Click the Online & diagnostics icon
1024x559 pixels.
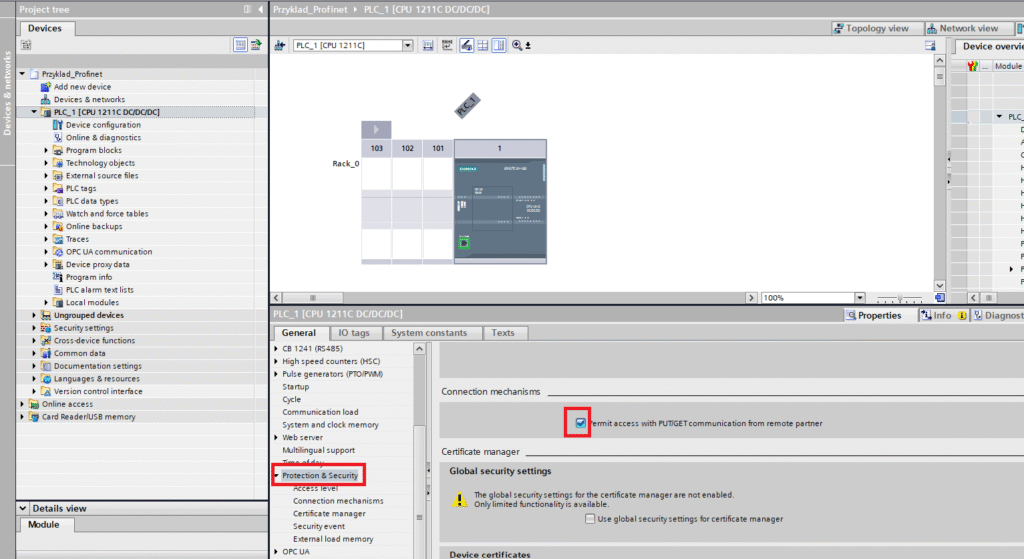[x=58, y=138]
